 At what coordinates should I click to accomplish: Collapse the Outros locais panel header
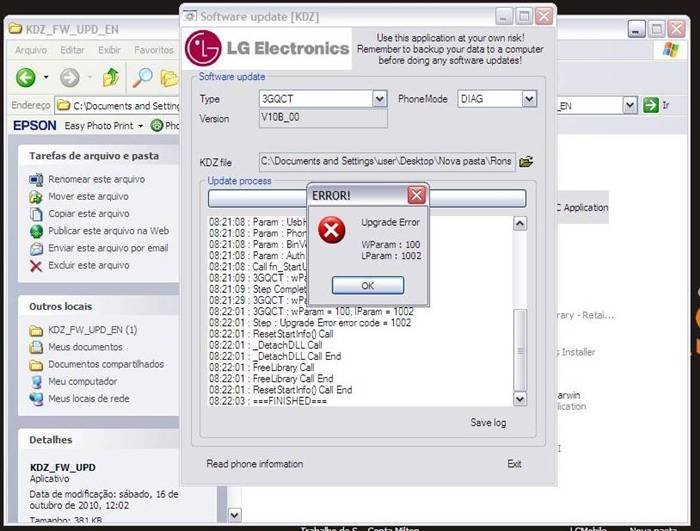(x=99, y=306)
